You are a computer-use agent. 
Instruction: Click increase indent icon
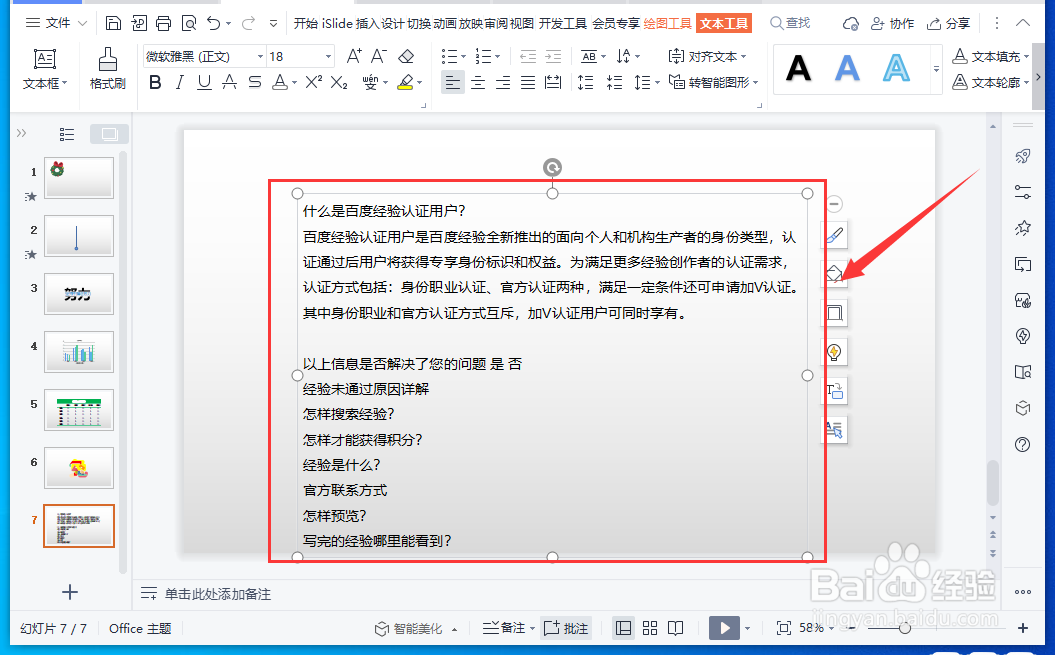tap(553, 56)
